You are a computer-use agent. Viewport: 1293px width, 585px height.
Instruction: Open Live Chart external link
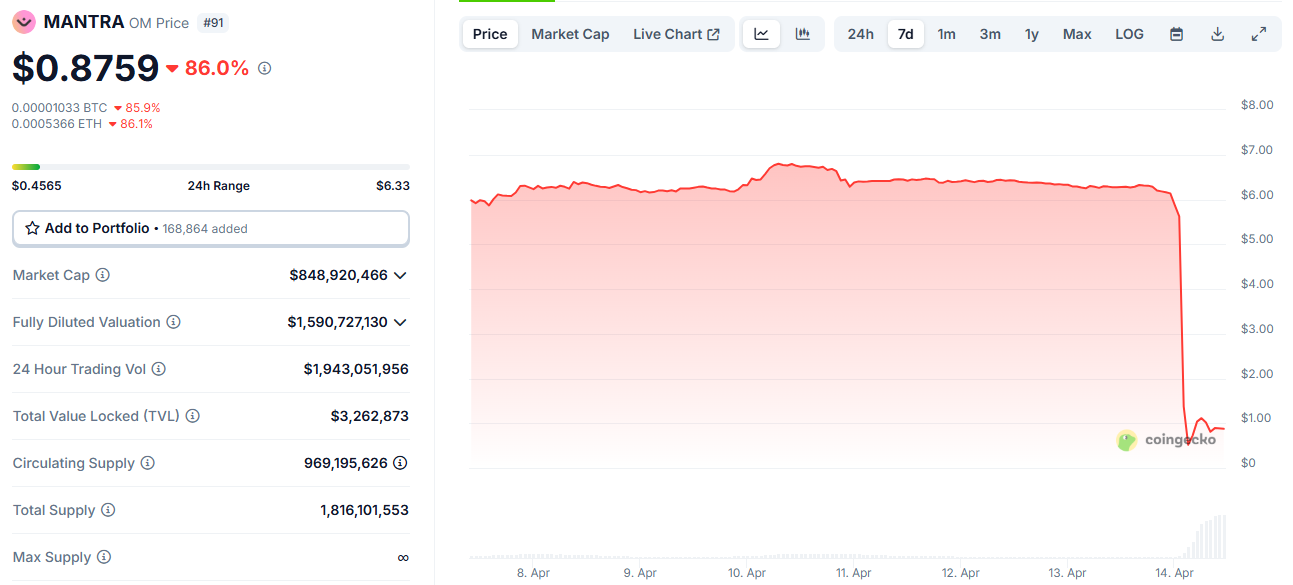[676, 34]
